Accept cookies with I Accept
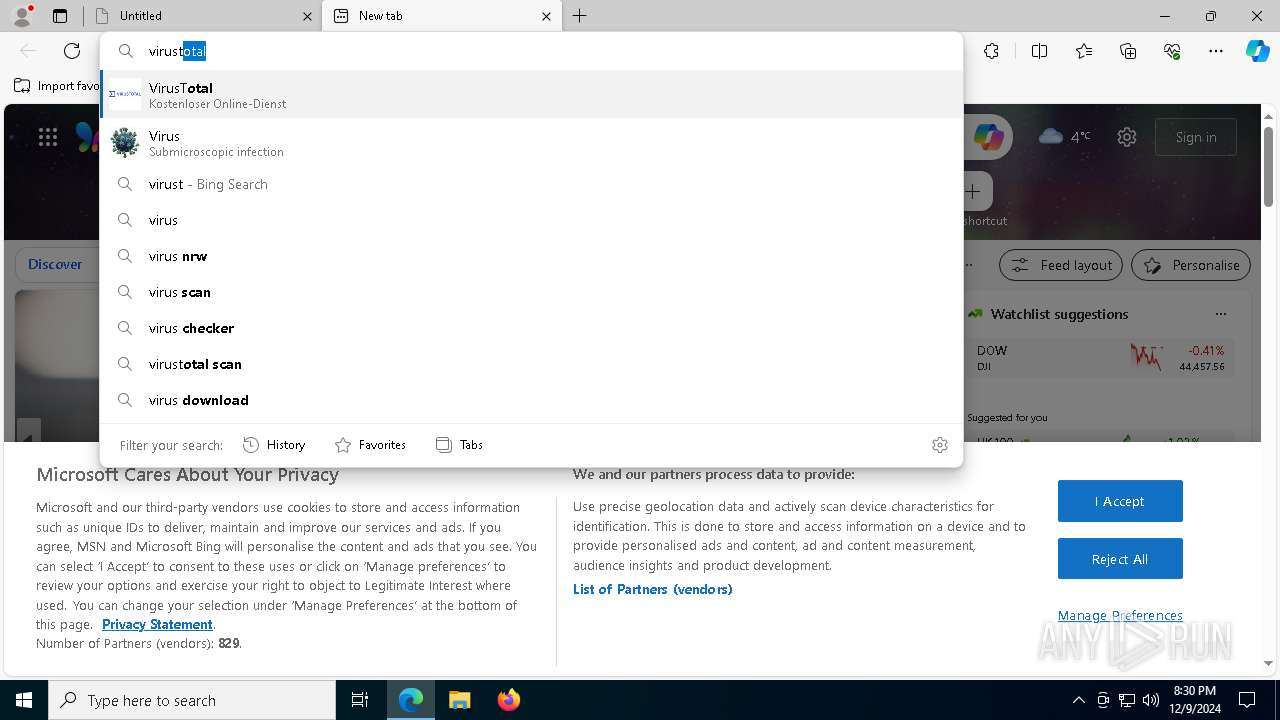 [x=1120, y=501]
